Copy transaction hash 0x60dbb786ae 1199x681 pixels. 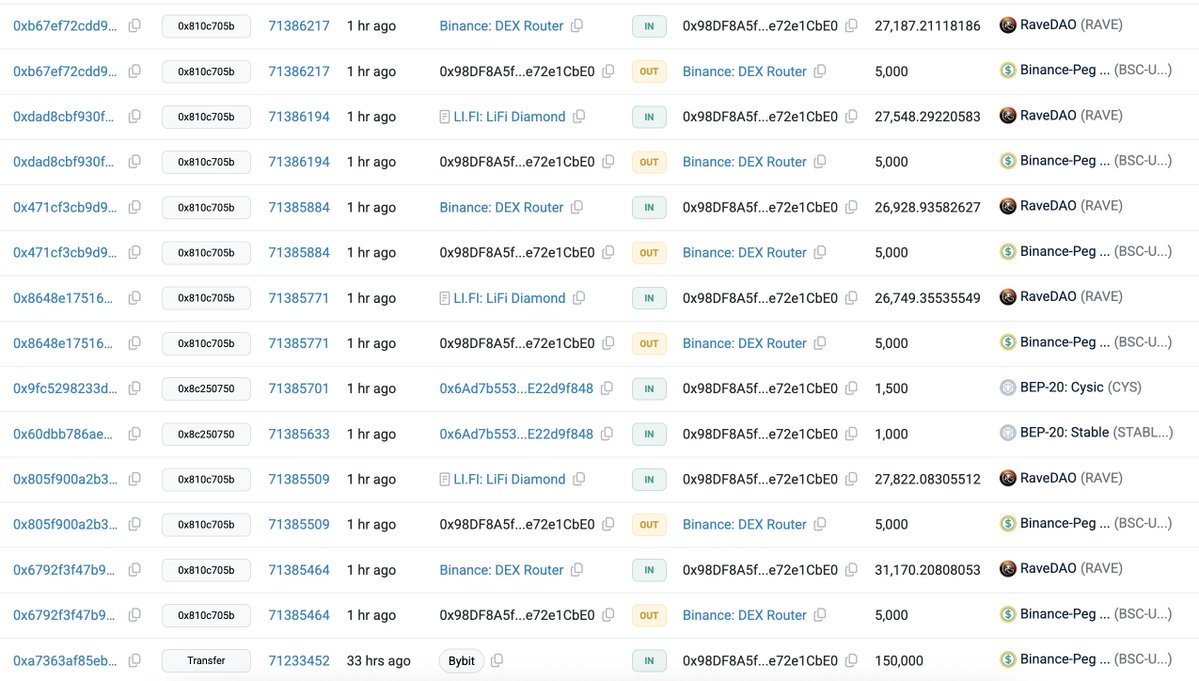point(135,434)
